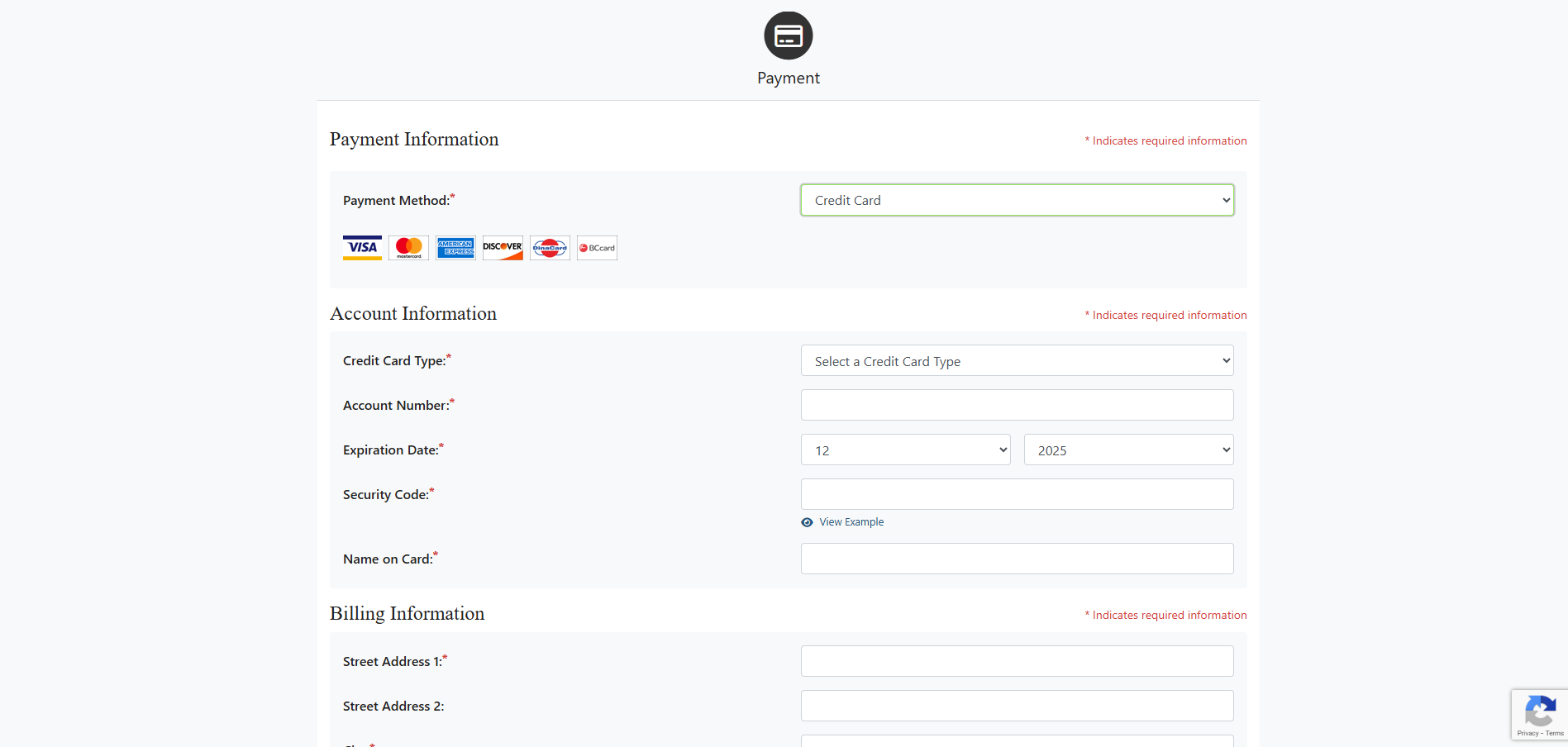Click the American Express logo
This screenshot has width=1568, height=747.
(x=455, y=248)
